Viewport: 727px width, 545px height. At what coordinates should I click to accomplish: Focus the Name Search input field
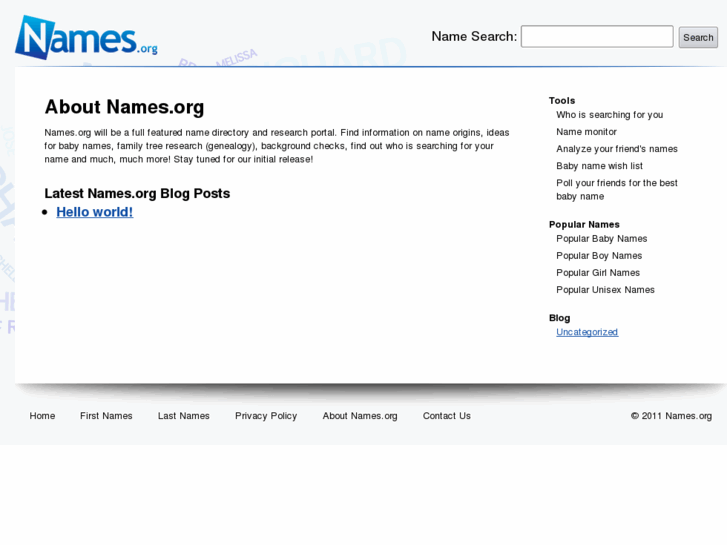click(597, 37)
